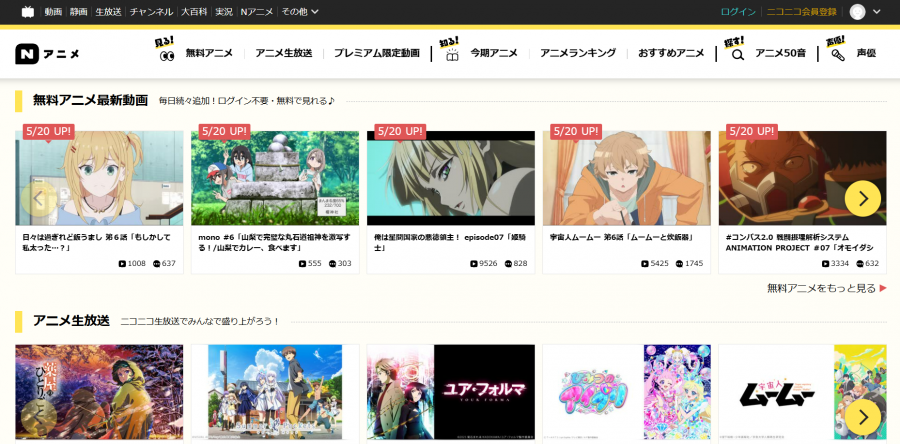
Task: Open プレミアム限定動画 navigation item
Action: [377, 53]
